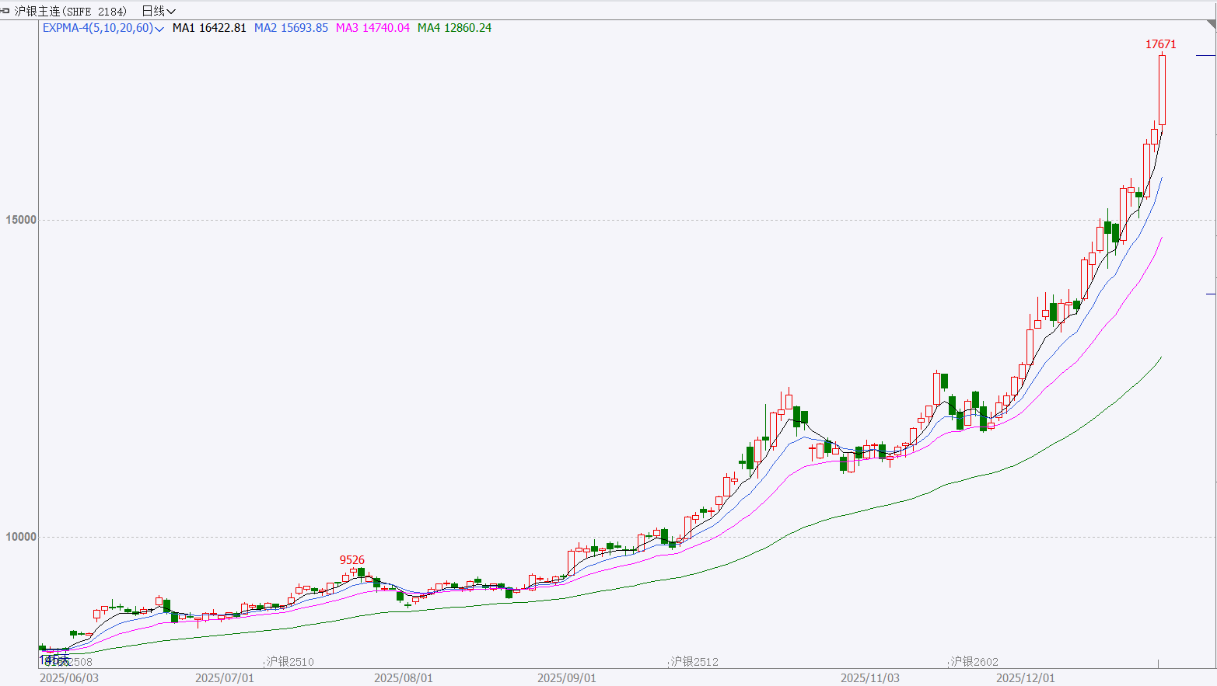
Task: Click the 2025/11/03 date on time axis
Action: point(870,678)
